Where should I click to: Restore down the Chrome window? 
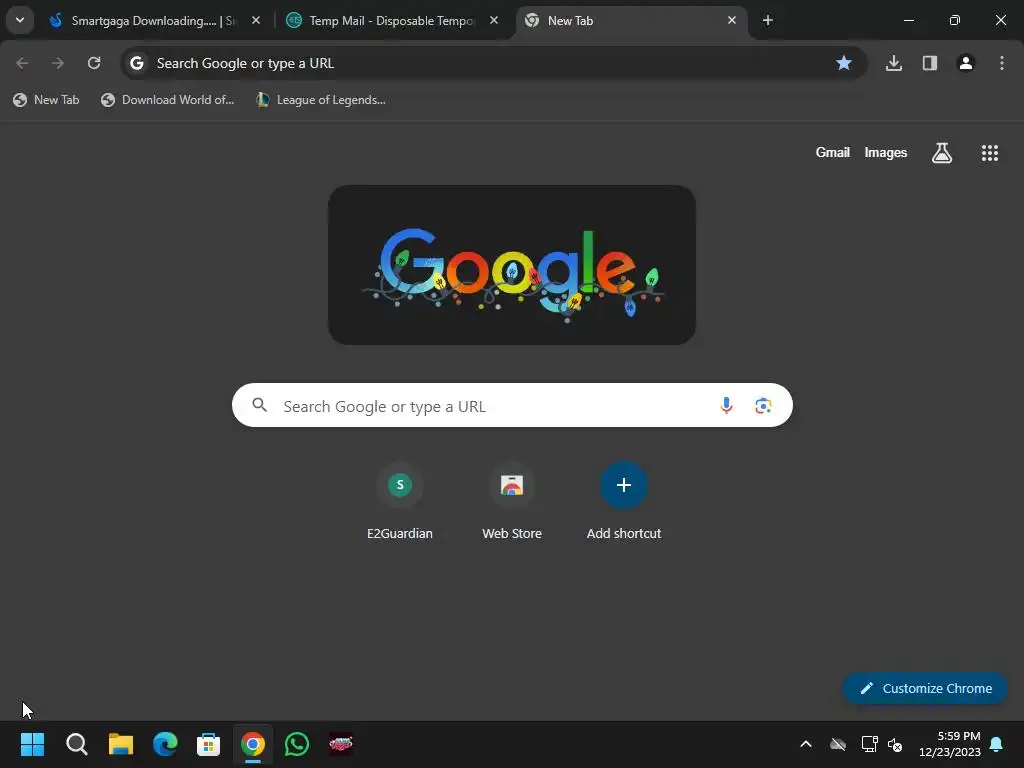coord(955,20)
